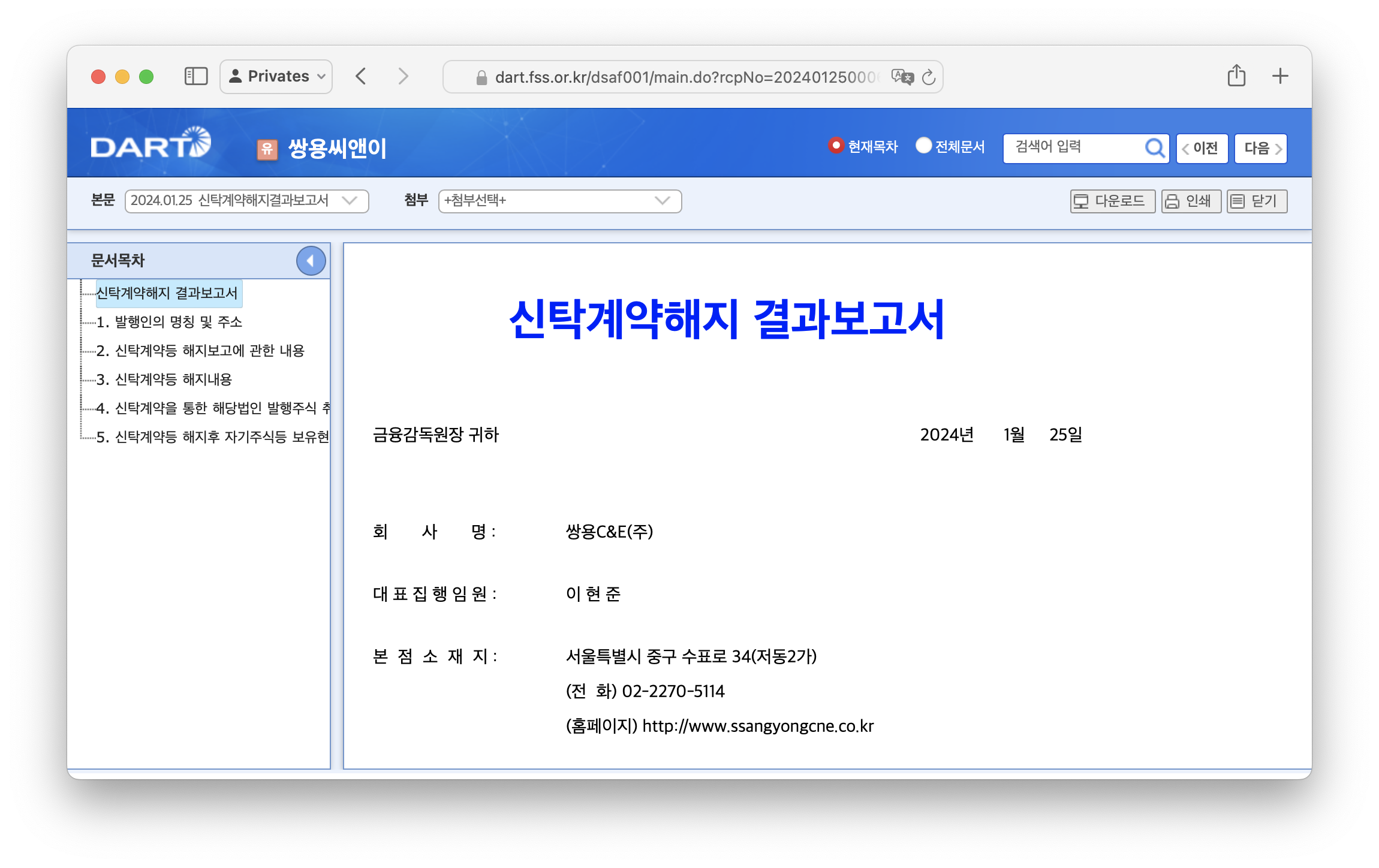Click the 다음 next result button
This screenshot has width=1379, height=868.
pos(1261,148)
